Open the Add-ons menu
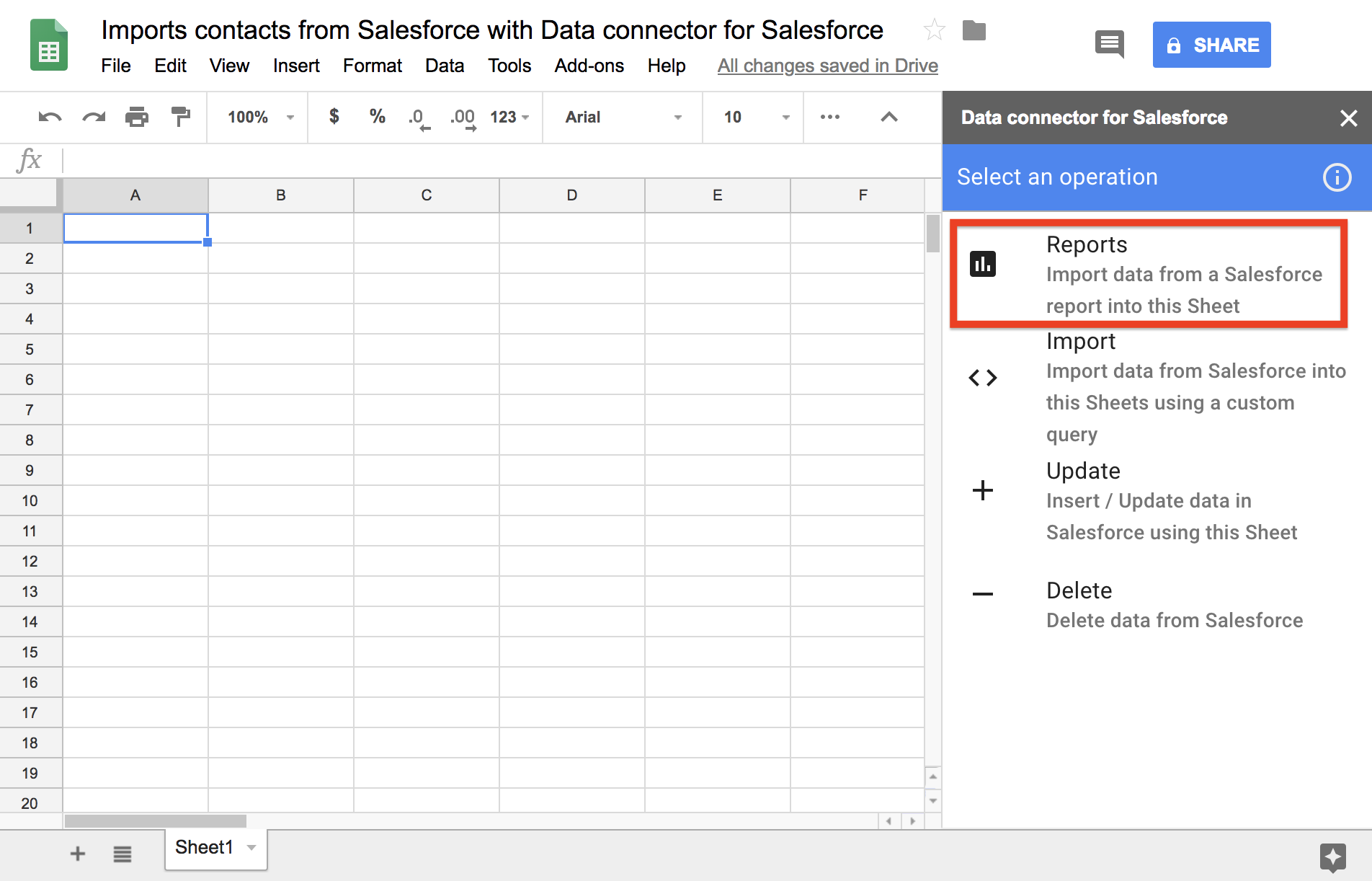Screen dimensions: 1372x881 coord(589,66)
